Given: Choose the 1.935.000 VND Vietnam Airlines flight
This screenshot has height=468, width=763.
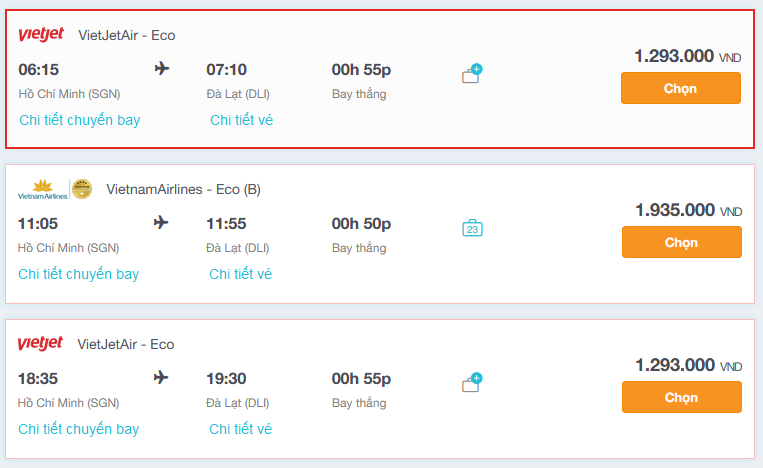Looking at the screenshot, I should (682, 242).
